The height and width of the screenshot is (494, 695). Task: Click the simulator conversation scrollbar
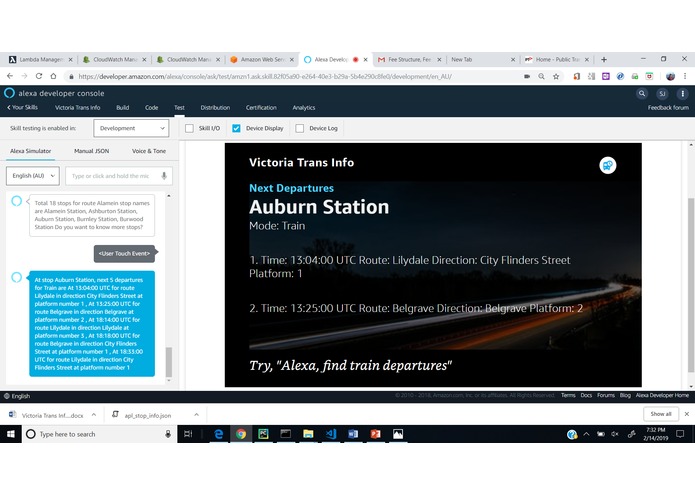[x=168, y=362]
